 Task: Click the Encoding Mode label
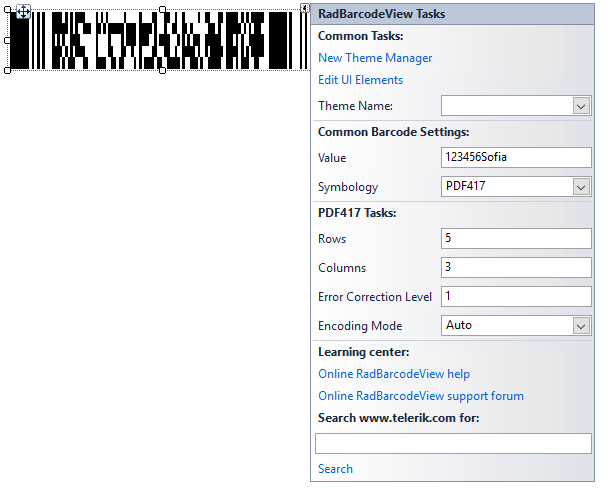(360, 326)
